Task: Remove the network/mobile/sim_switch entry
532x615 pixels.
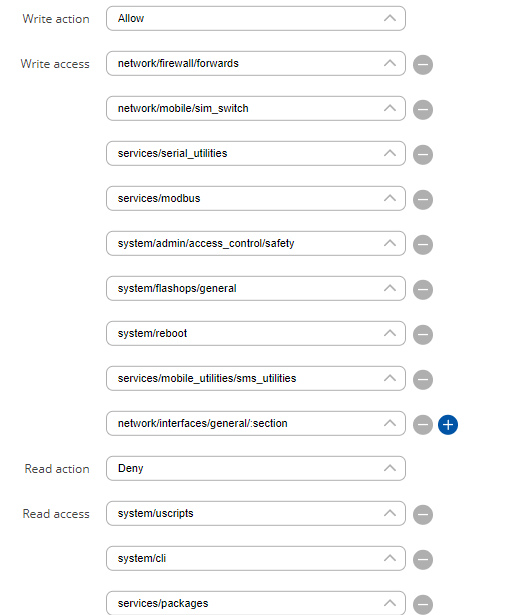Action: coord(423,110)
